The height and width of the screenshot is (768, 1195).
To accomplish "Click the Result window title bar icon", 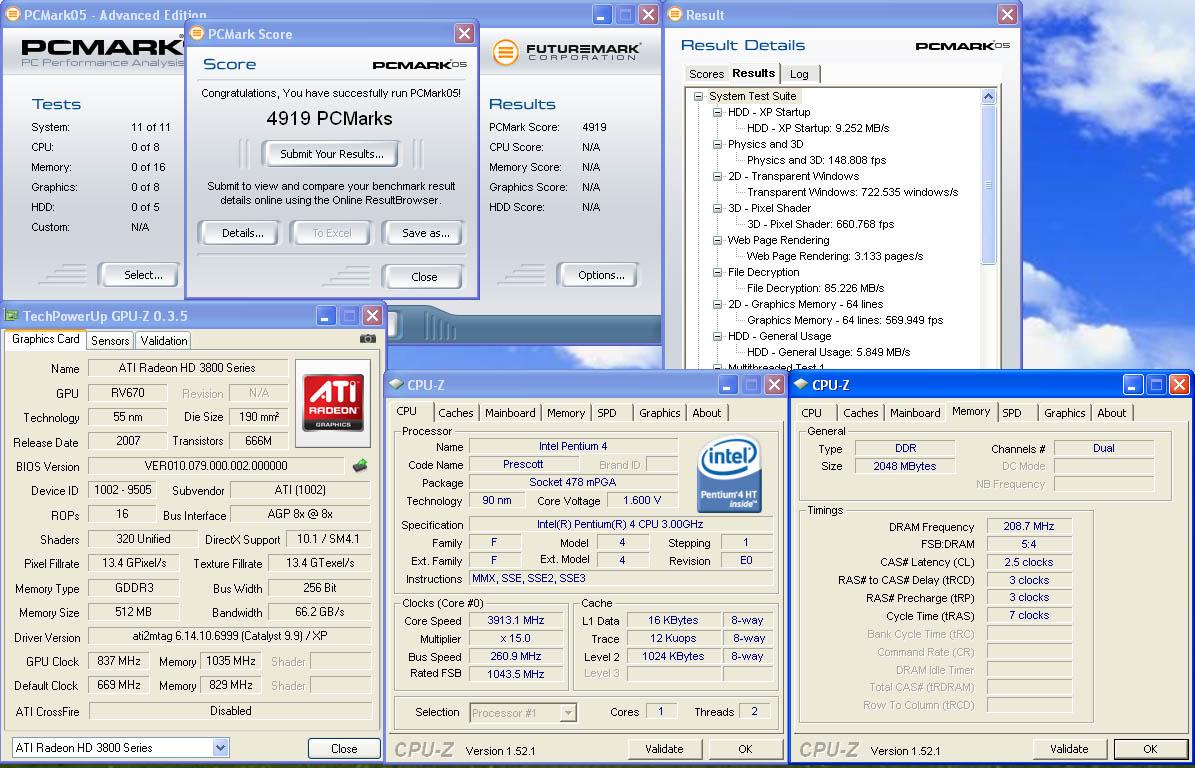I will [674, 14].
